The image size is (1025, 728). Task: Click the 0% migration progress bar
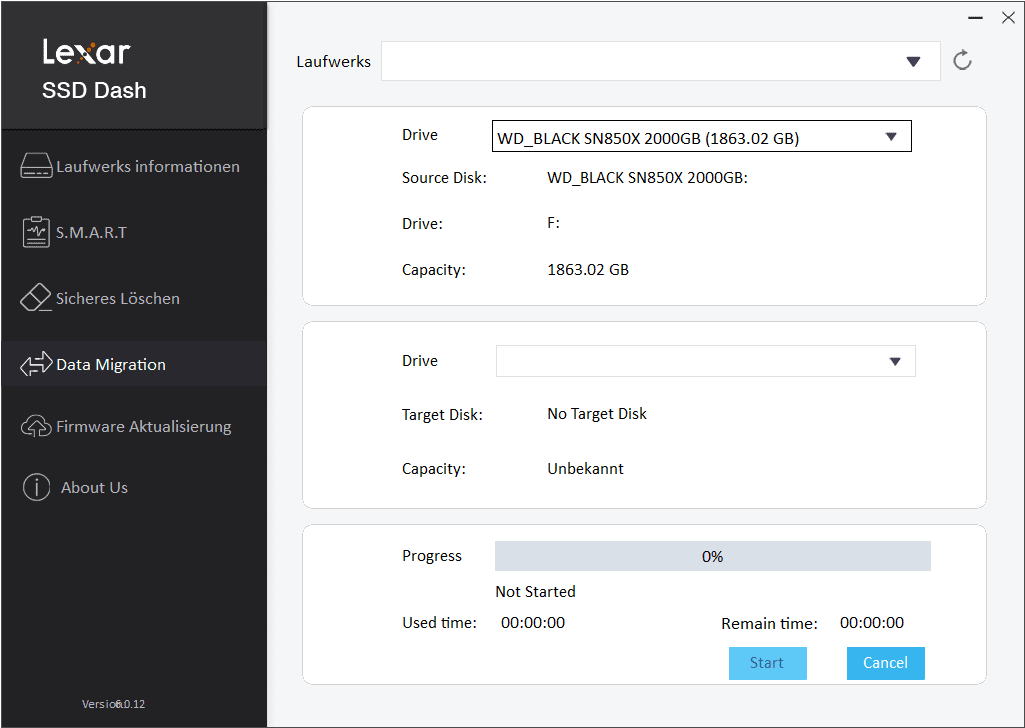(713, 556)
